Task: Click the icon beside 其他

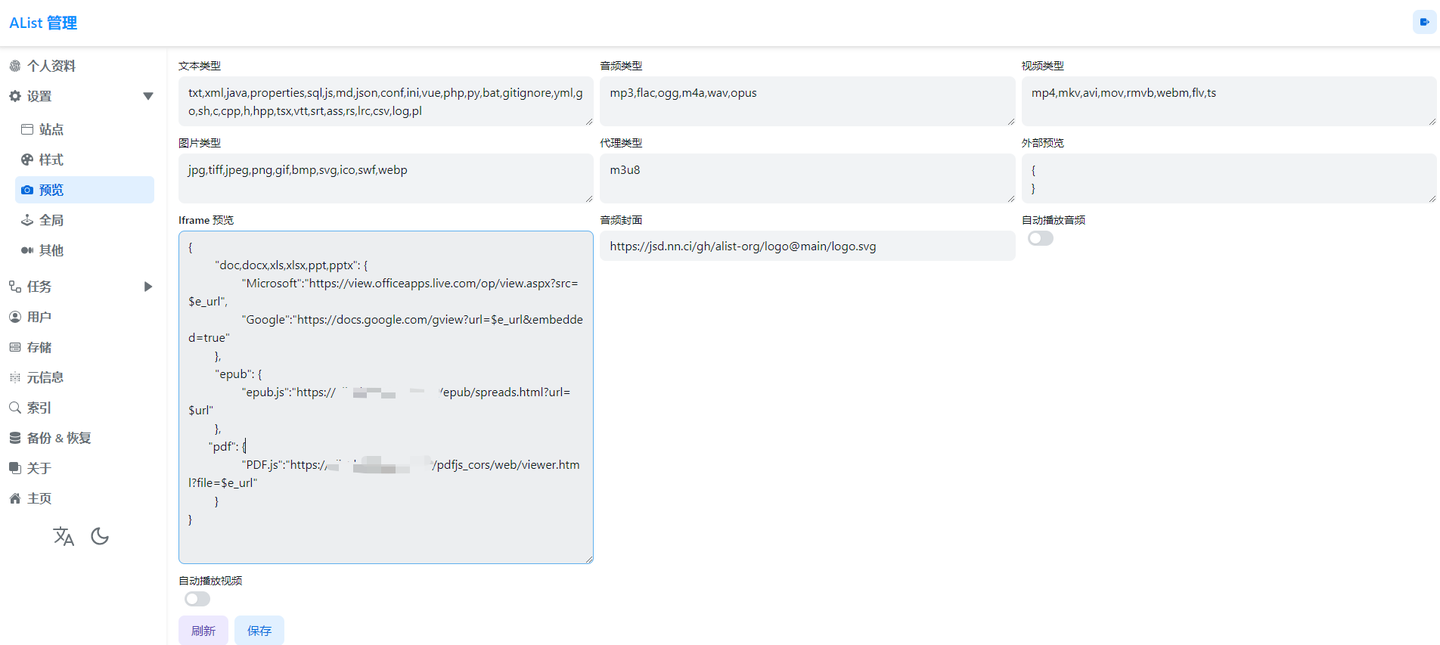Action: 27,250
